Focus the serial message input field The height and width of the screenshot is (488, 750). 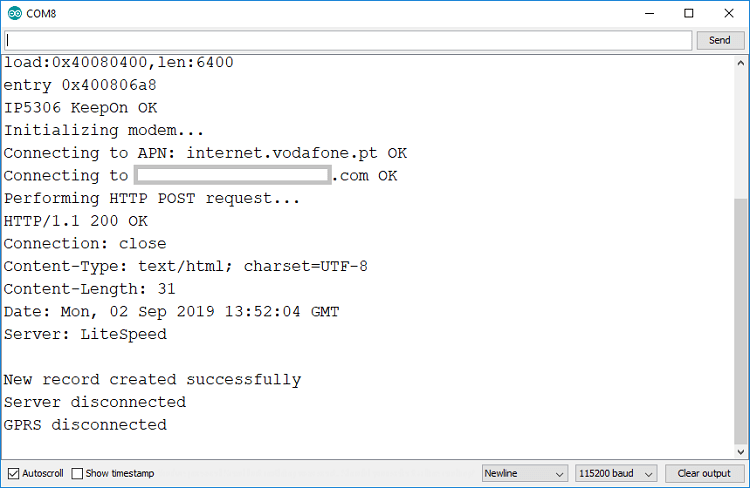click(x=348, y=40)
